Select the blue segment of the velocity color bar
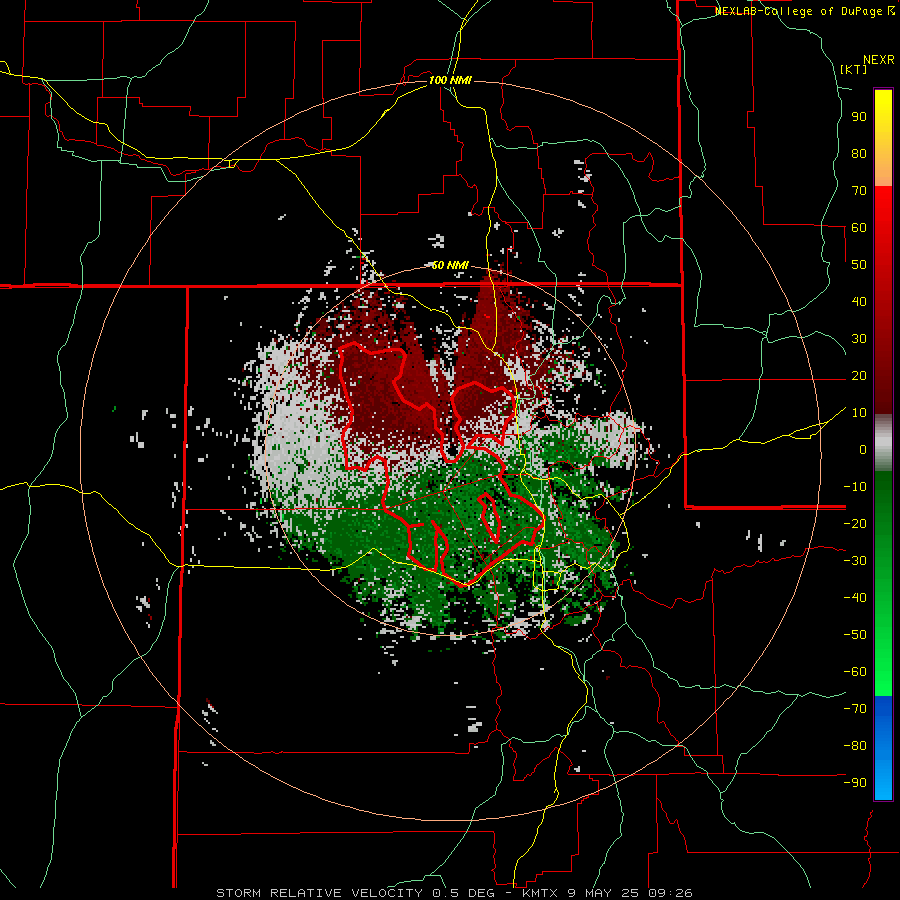Screen dimensions: 900x900 coord(883,748)
